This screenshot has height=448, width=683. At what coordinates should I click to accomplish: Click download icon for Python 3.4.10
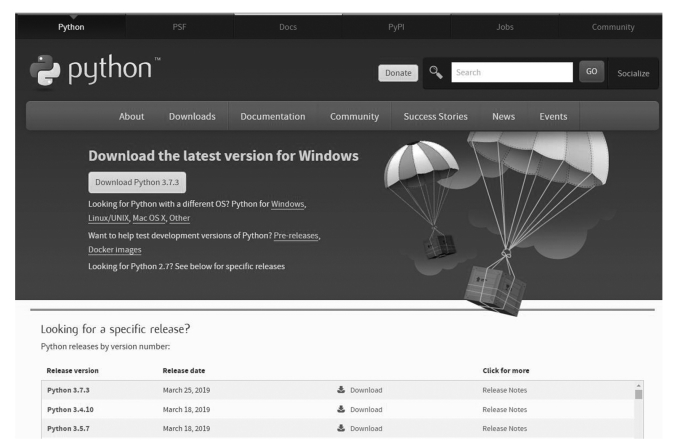341,409
